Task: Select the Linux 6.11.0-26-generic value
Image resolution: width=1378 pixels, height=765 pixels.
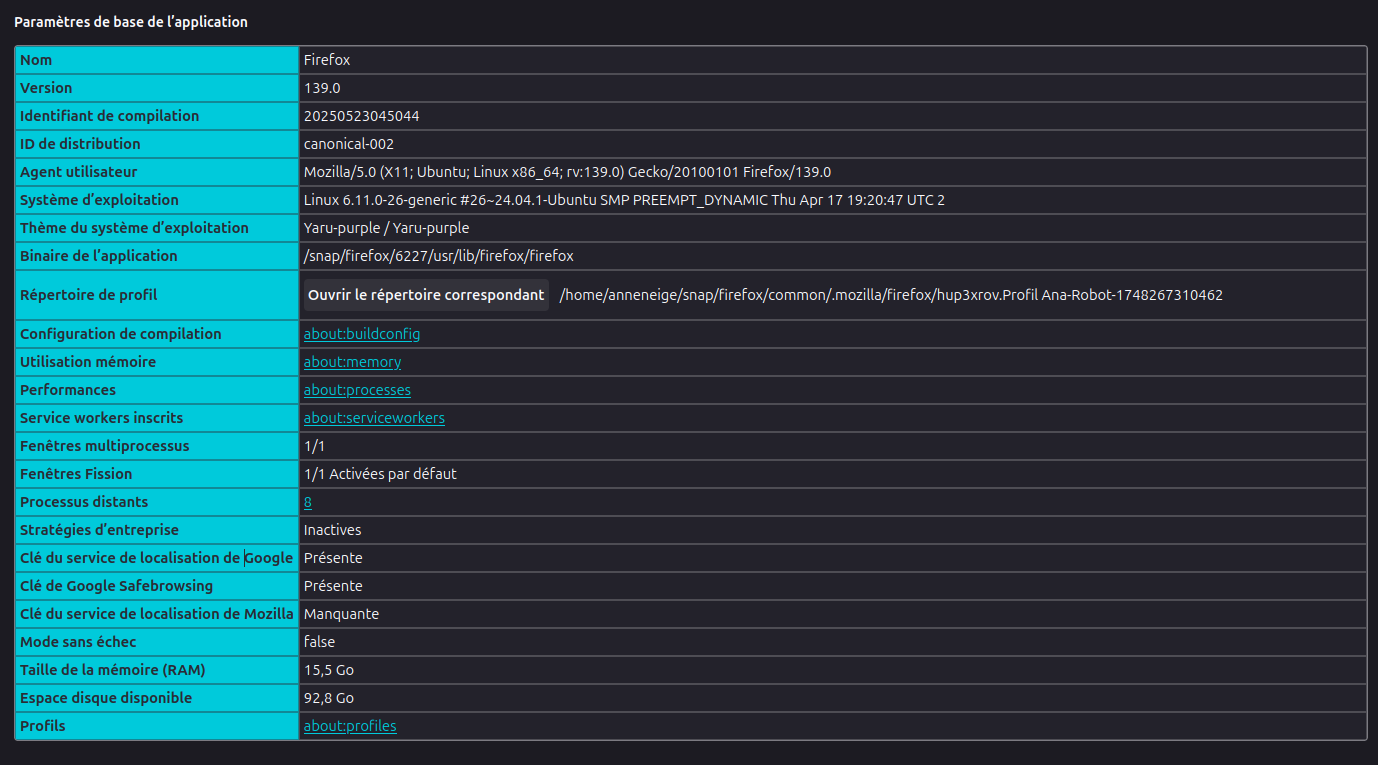Action: pos(624,200)
